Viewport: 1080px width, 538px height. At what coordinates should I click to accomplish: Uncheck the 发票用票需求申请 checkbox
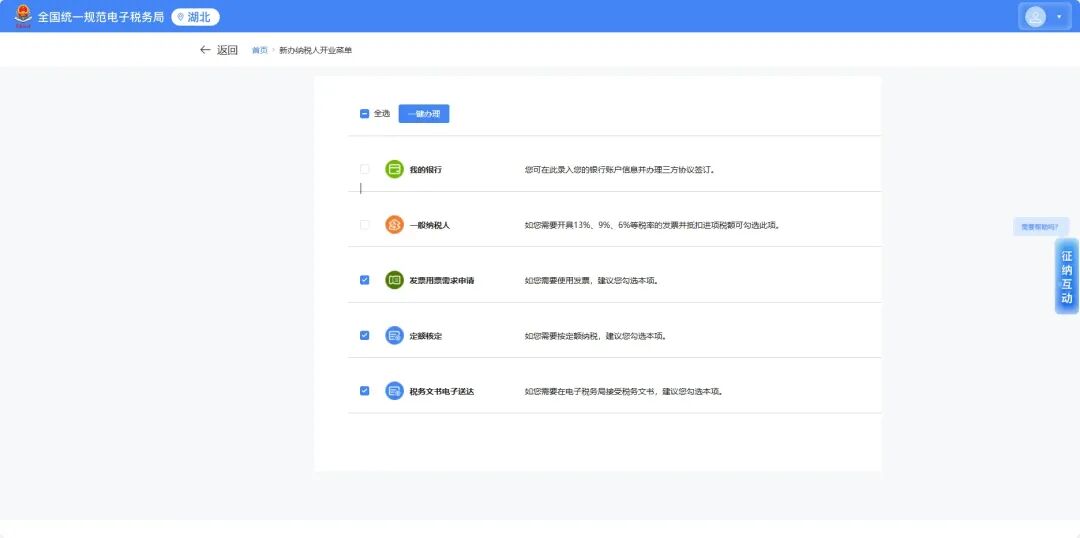pos(364,280)
